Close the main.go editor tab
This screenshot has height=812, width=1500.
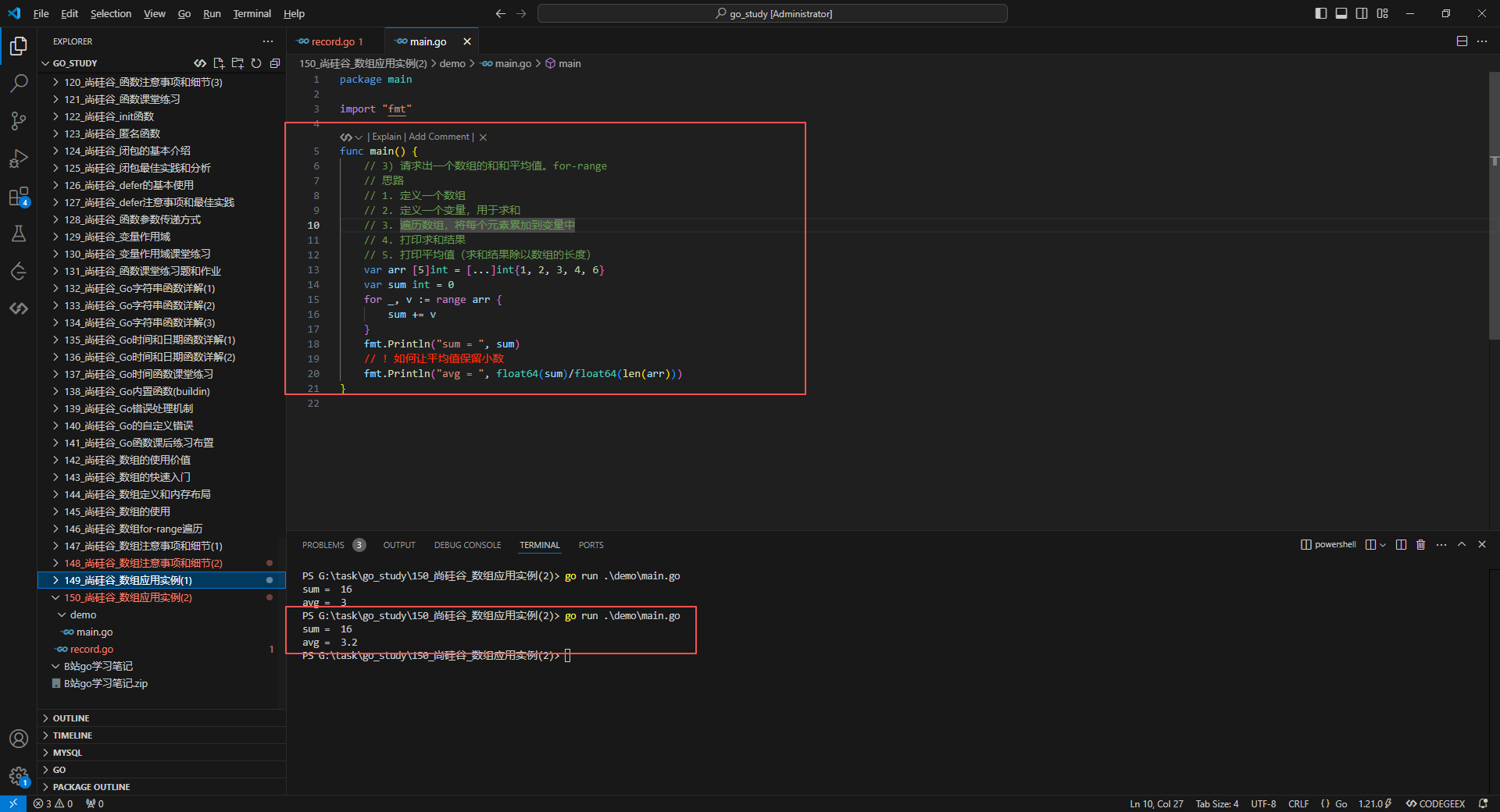pyautogui.click(x=467, y=41)
